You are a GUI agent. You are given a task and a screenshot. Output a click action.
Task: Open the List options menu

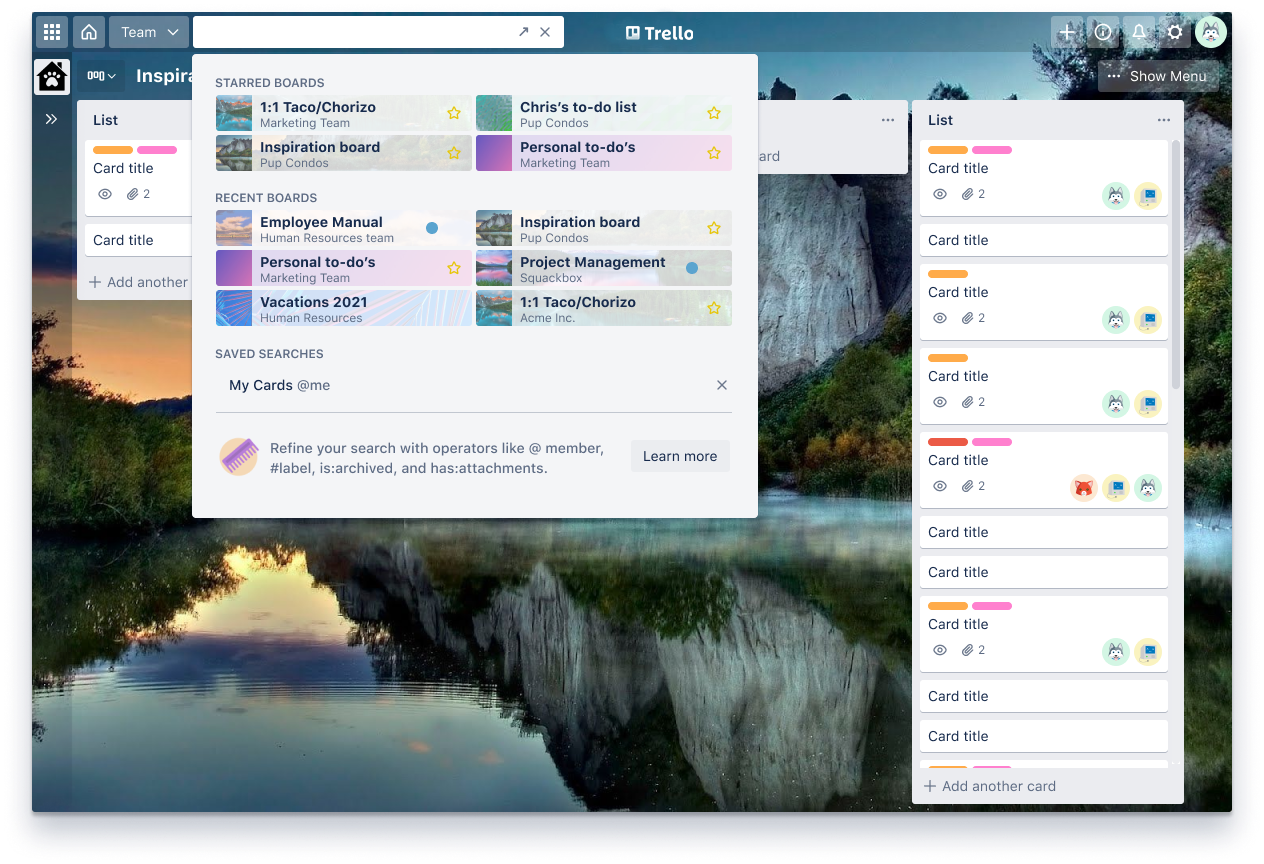[x=1163, y=119]
